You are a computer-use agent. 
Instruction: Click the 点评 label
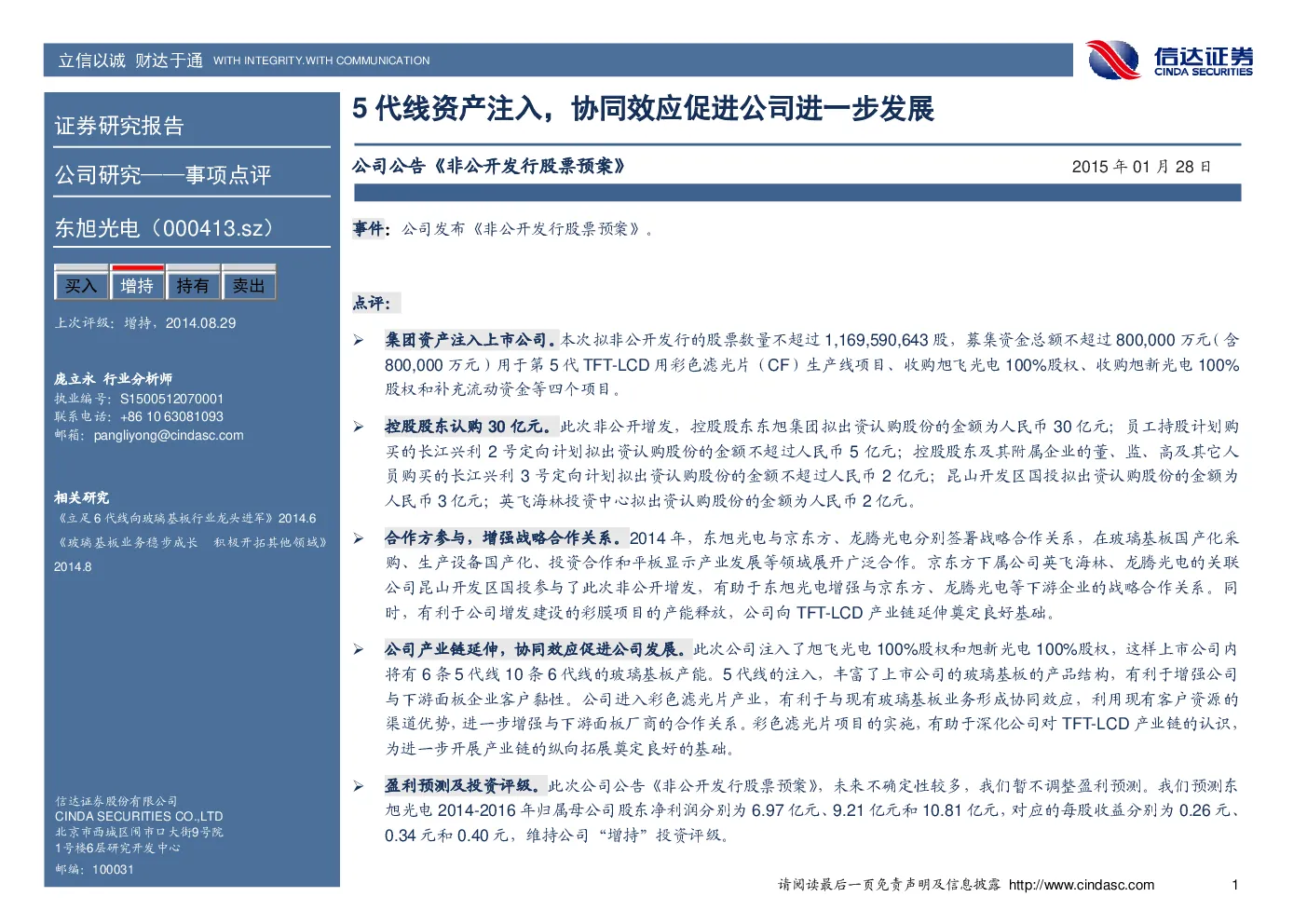tap(374, 303)
